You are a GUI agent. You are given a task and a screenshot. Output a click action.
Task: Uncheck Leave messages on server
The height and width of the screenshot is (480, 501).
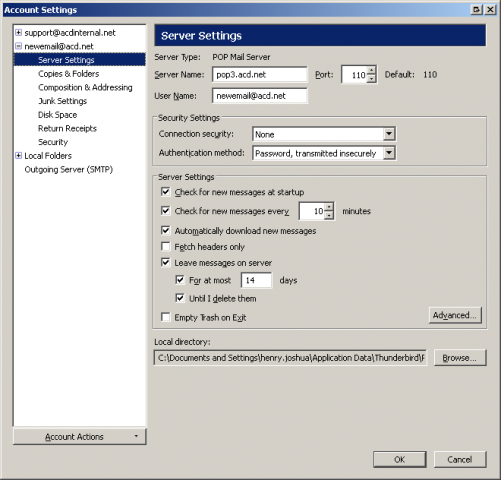pyautogui.click(x=166, y=262)
